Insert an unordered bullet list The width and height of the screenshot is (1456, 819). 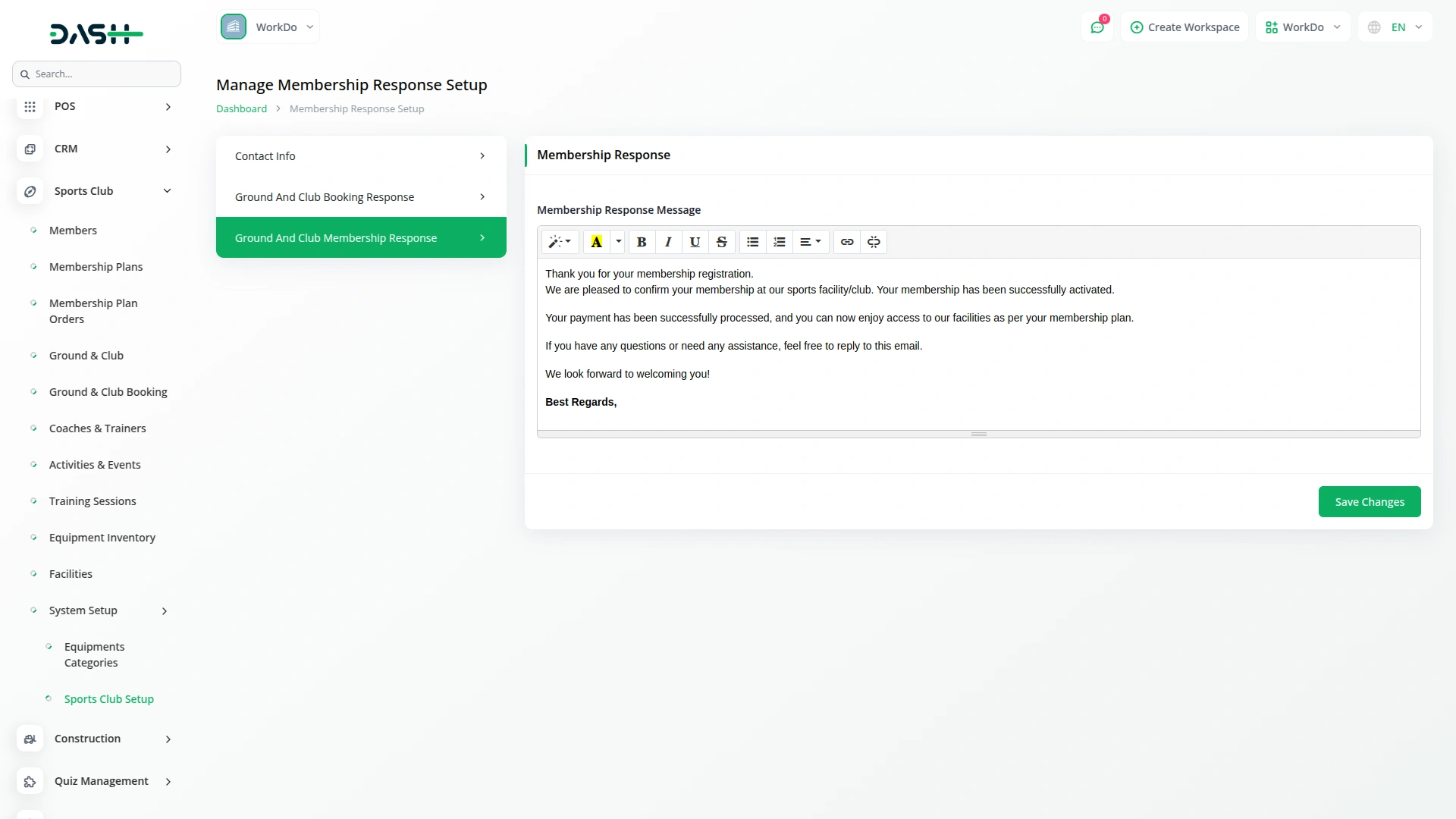tap(752, 242)
